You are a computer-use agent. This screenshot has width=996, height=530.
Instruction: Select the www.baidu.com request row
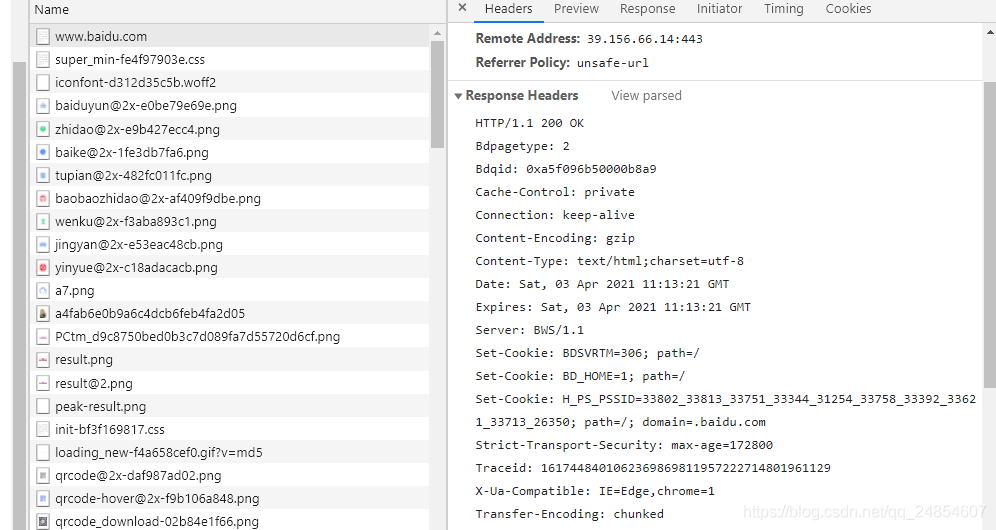coord(229,36)
